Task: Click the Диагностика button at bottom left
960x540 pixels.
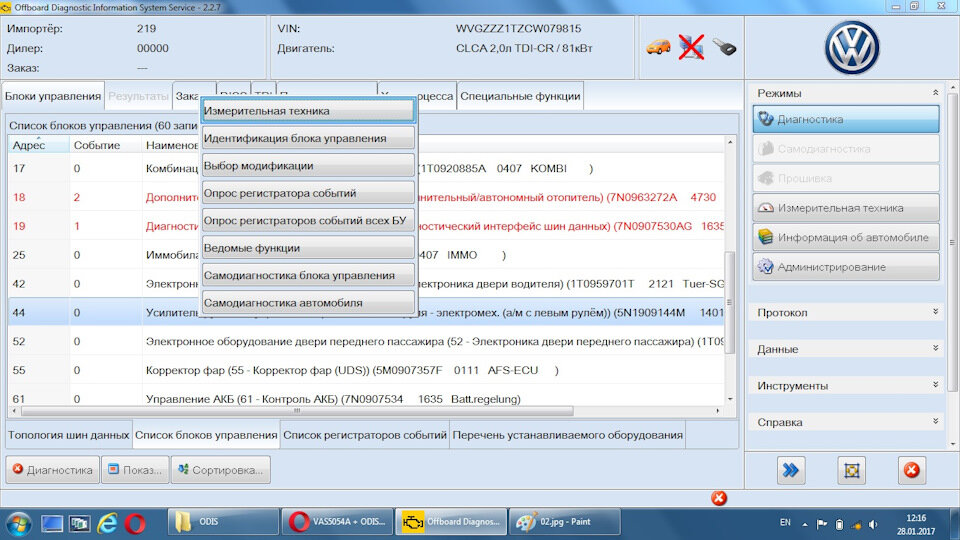Action: (x=53, y=470)
